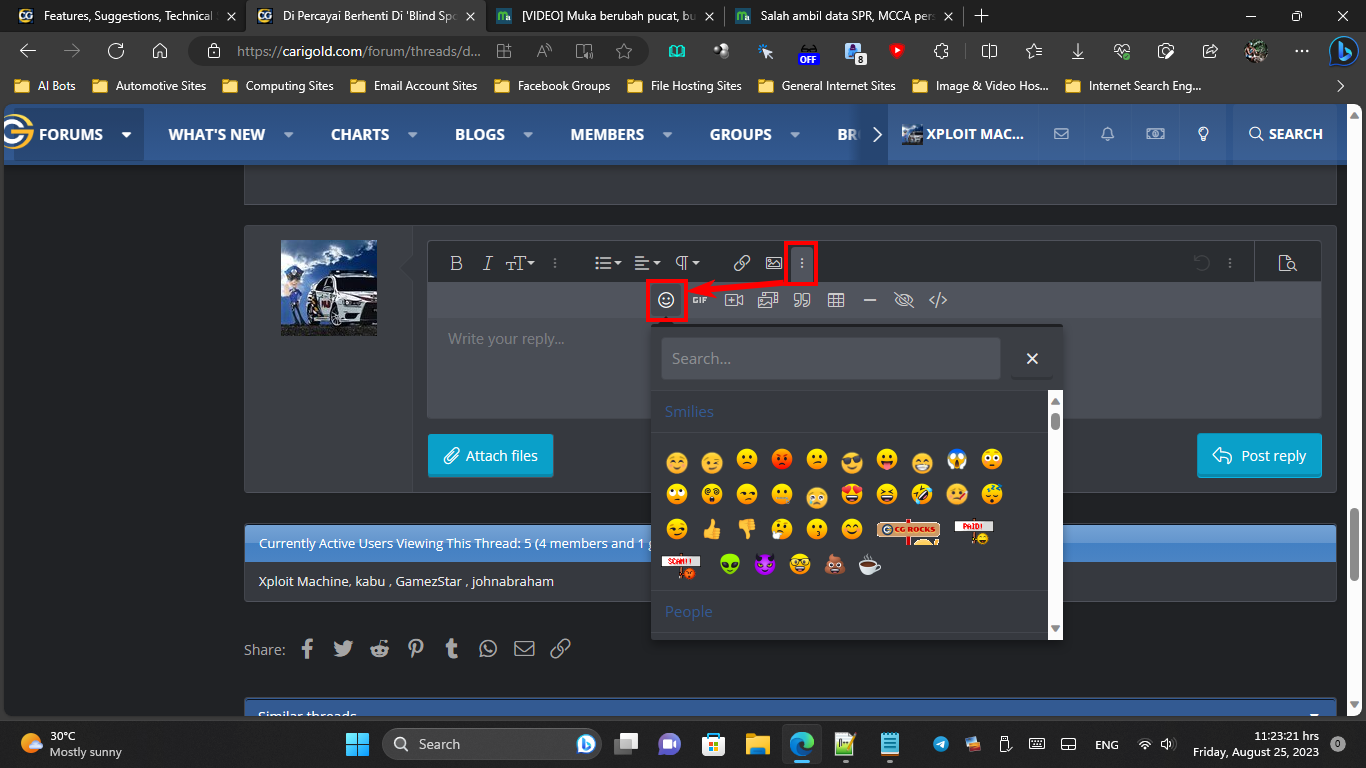Open the list options dropdown

point(608,263)
